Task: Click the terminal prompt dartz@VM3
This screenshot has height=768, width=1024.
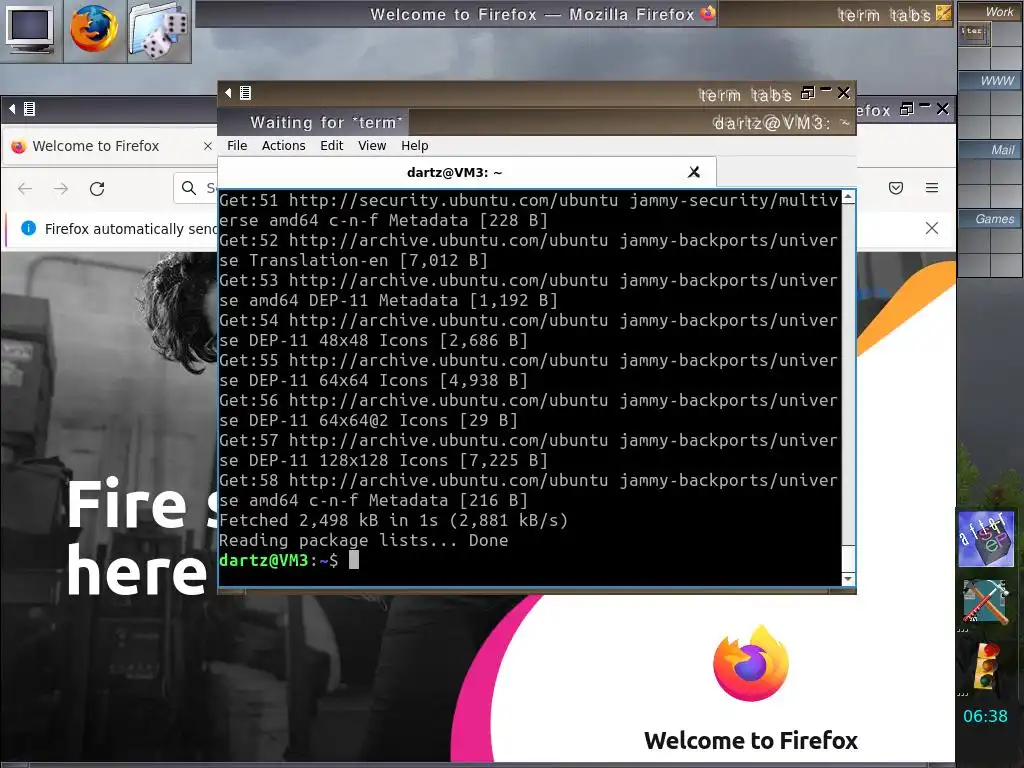Action: [x=263, y=560]
